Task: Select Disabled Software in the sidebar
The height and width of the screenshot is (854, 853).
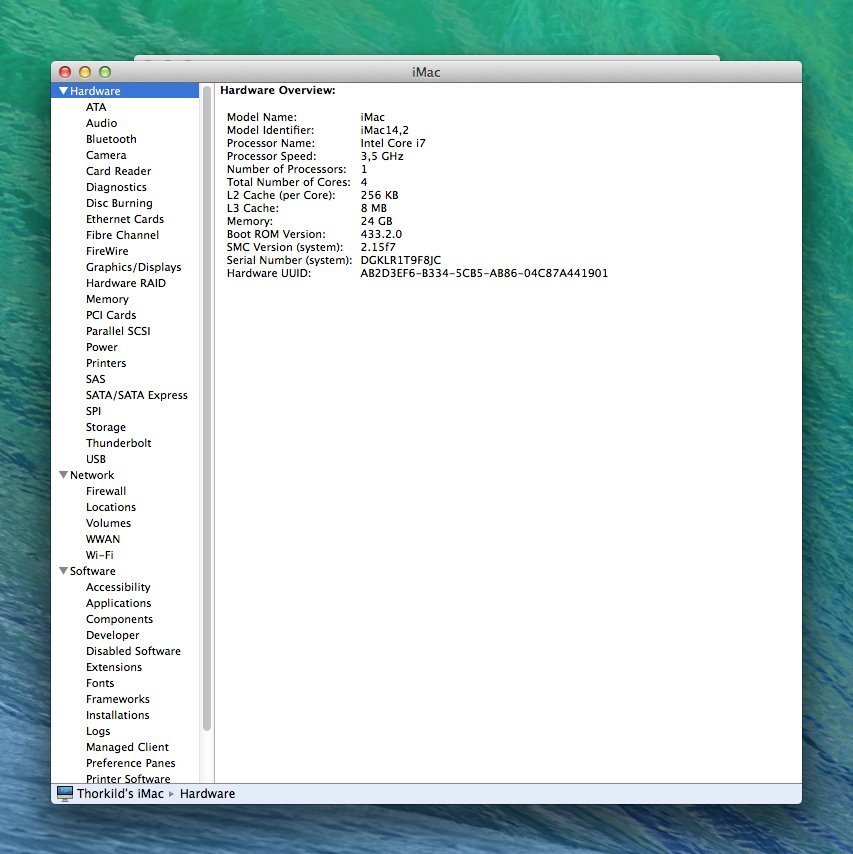Action: pos(133,651)
